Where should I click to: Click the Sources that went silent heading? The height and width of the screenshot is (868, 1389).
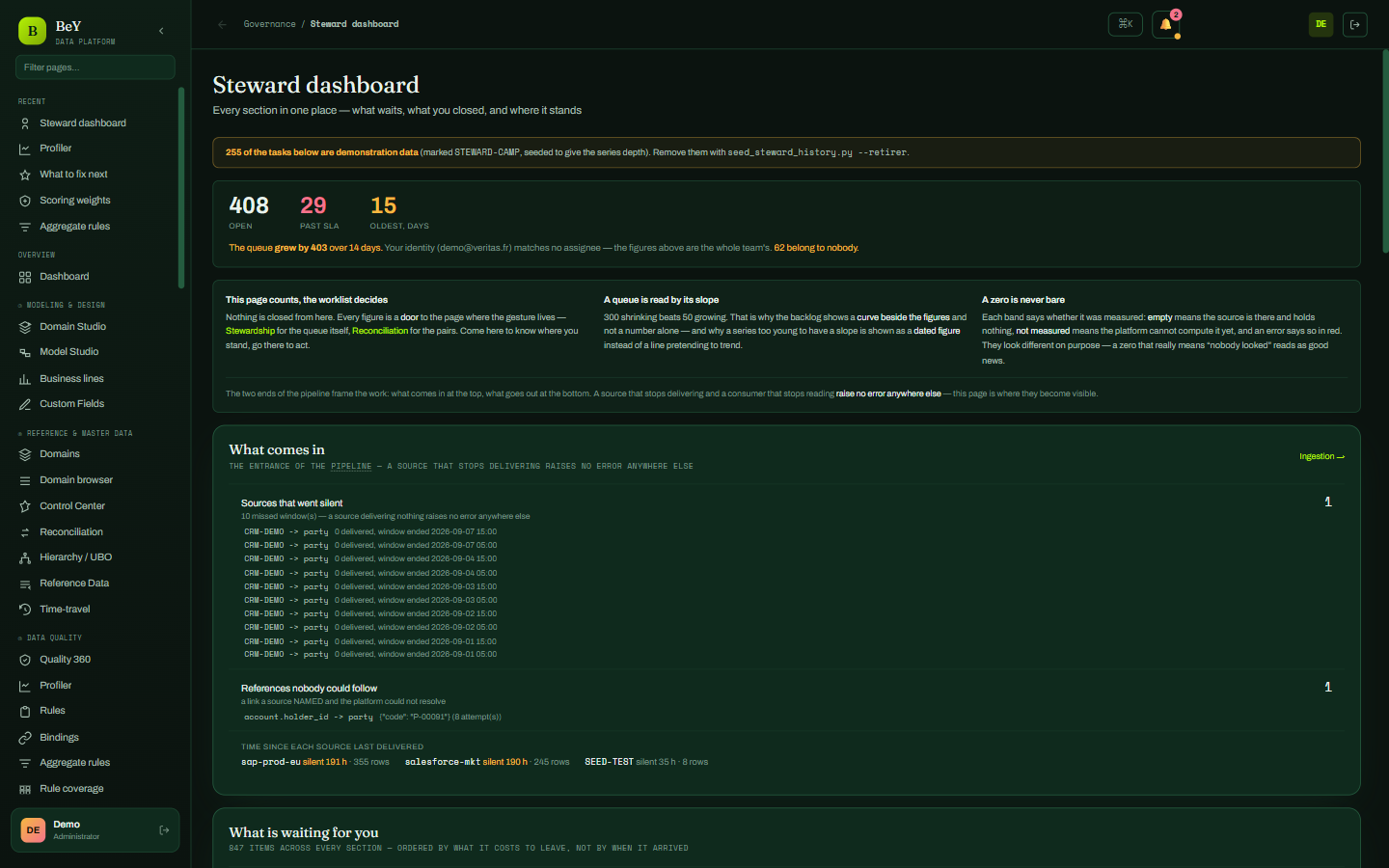point(291,503)
